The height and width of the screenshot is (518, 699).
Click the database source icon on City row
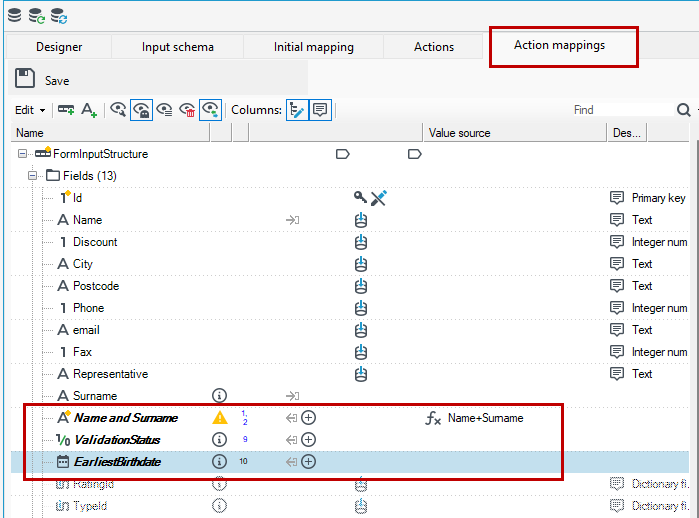click(361, 264)
